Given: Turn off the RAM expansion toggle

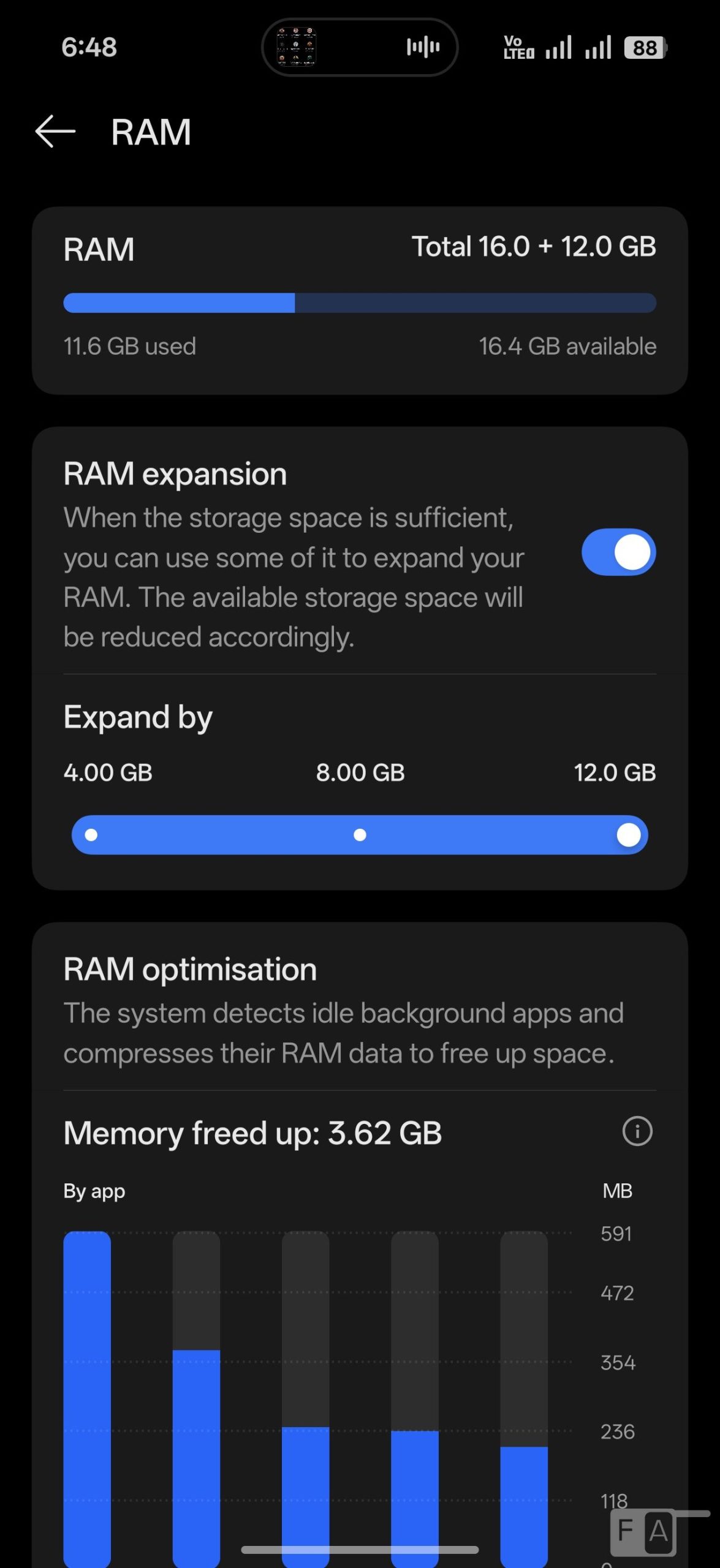Looking at the screenshot, I should click(618, 552).
